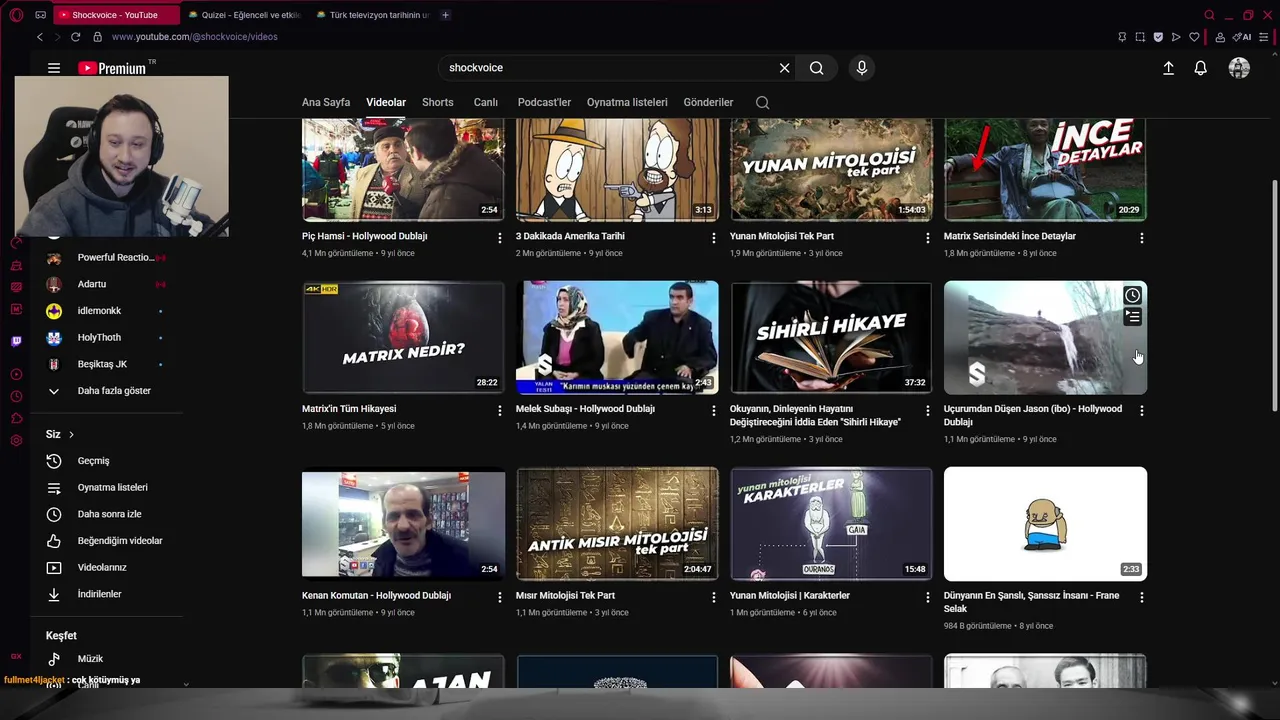The image size is (1280, 720).
Task: Open ad blocker shield icon
Action: click(1158, 37)
